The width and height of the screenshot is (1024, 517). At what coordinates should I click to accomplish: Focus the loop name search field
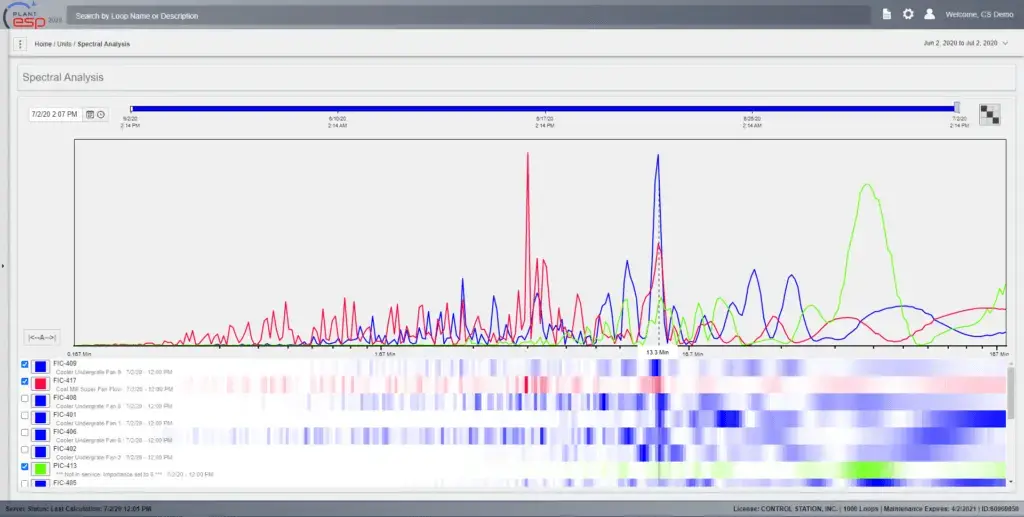click(470, 16)
